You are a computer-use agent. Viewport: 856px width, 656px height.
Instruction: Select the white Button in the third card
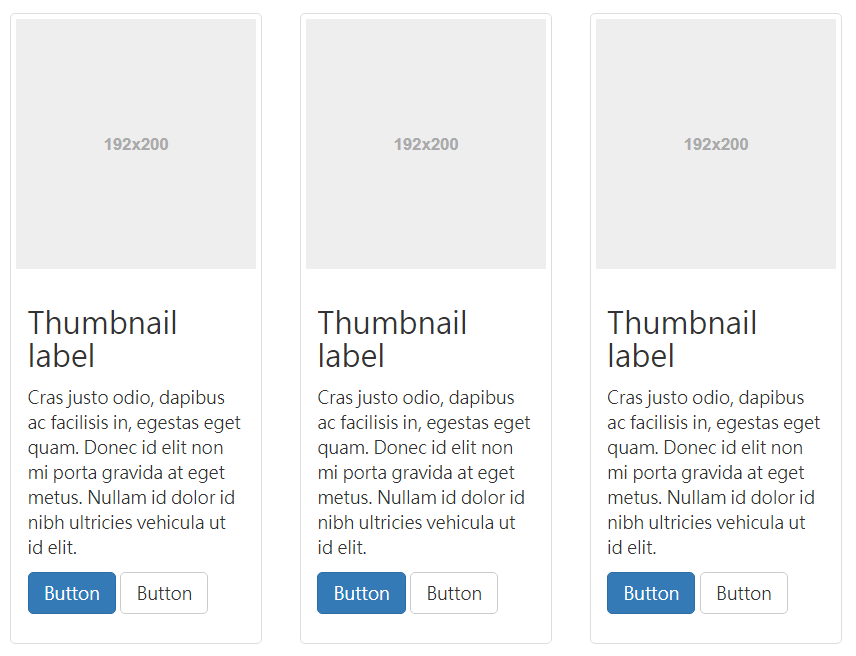coord(744,593)
